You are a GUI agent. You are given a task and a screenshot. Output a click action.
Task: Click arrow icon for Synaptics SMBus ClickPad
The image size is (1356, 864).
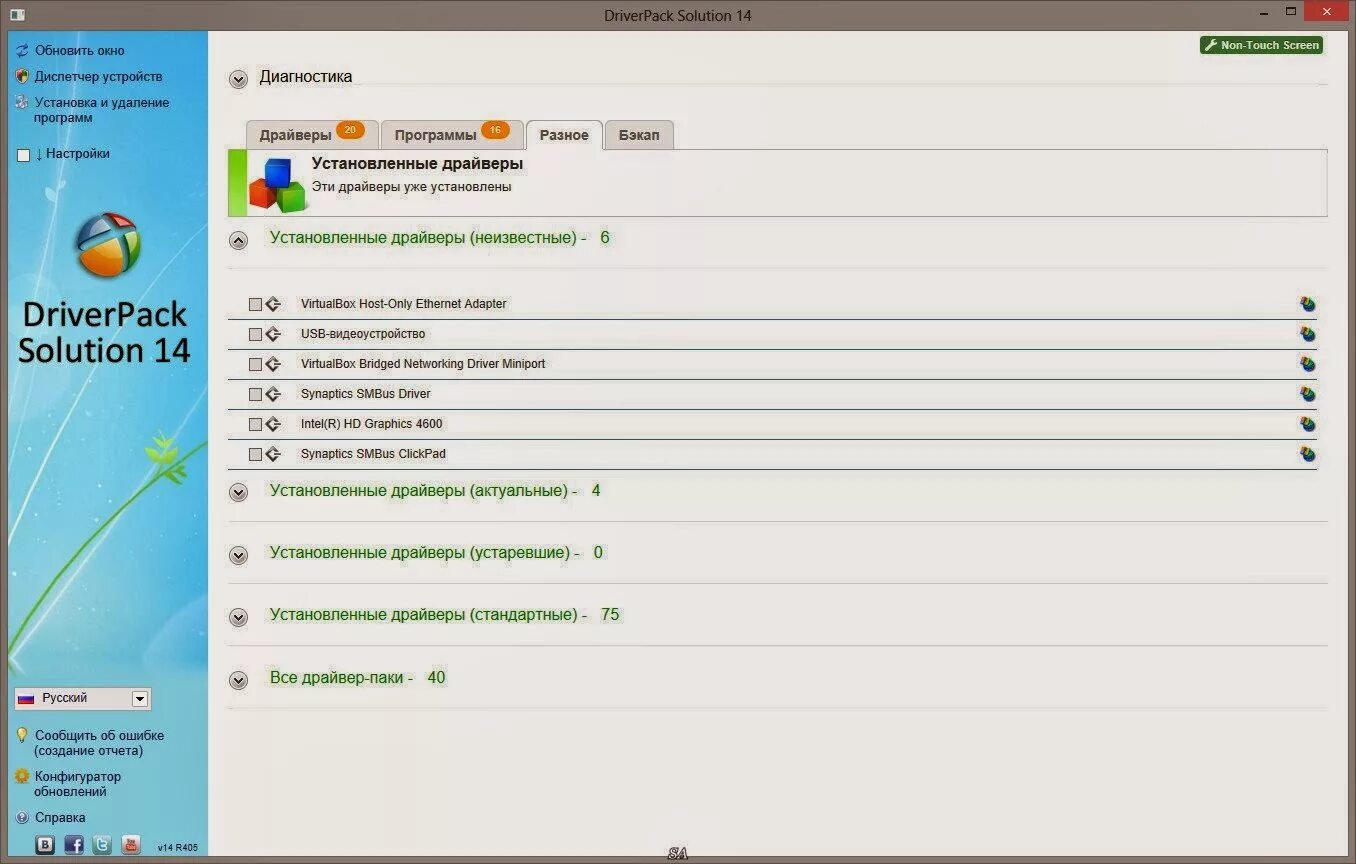coord(273,454)
